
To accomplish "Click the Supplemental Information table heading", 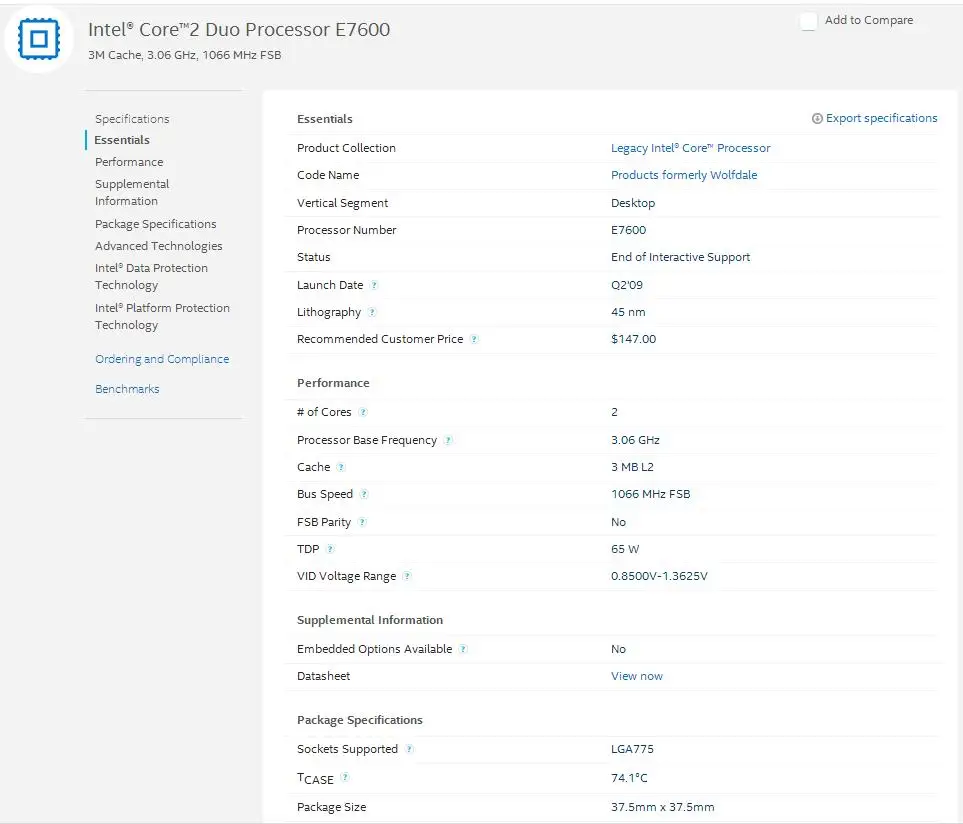I will click(370, 620).
